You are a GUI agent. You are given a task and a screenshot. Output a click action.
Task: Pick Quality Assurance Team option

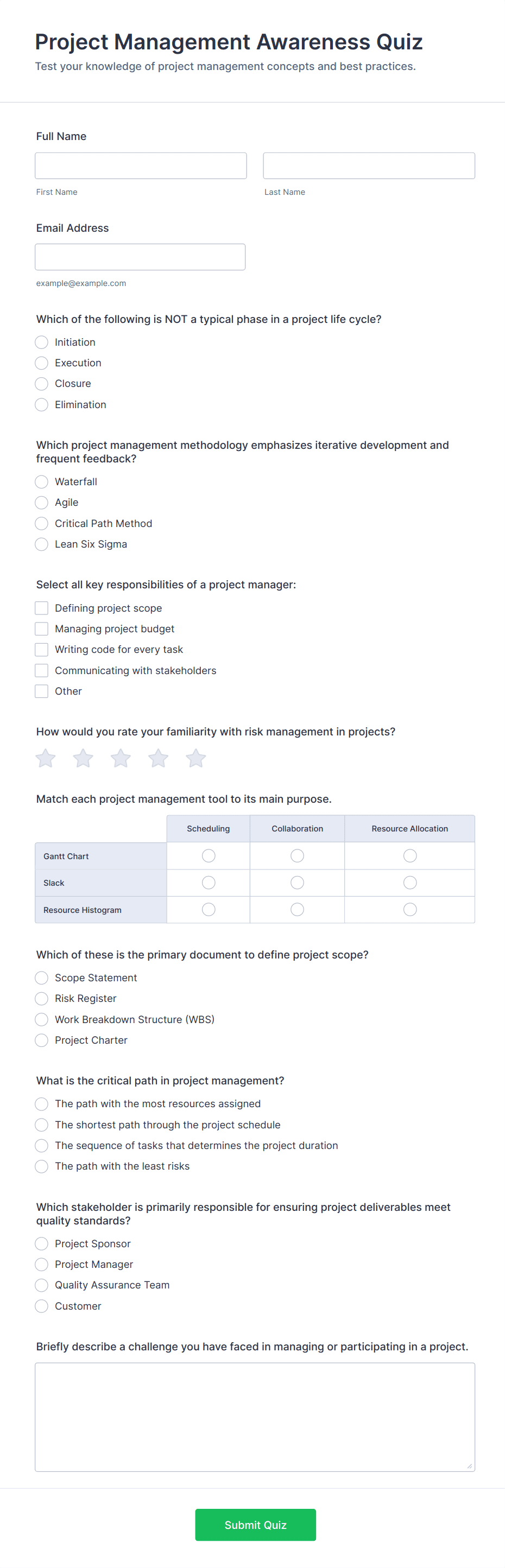pos(41,1285)
